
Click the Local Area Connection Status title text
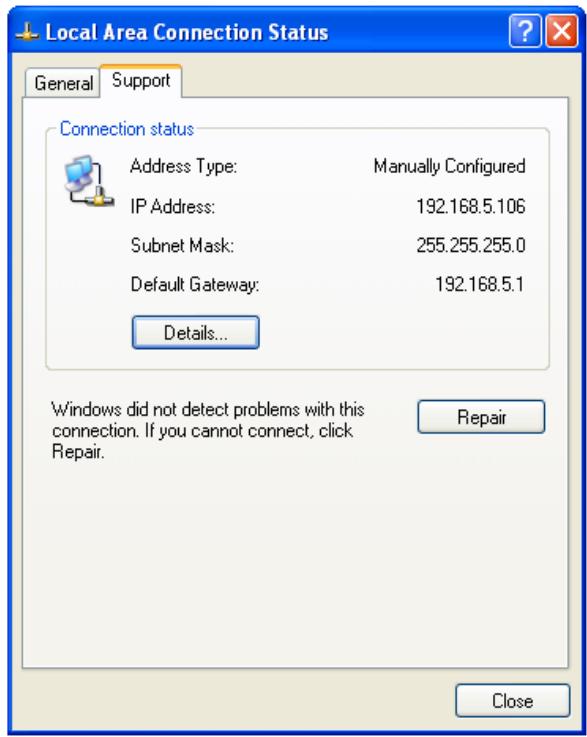point(187,32)
